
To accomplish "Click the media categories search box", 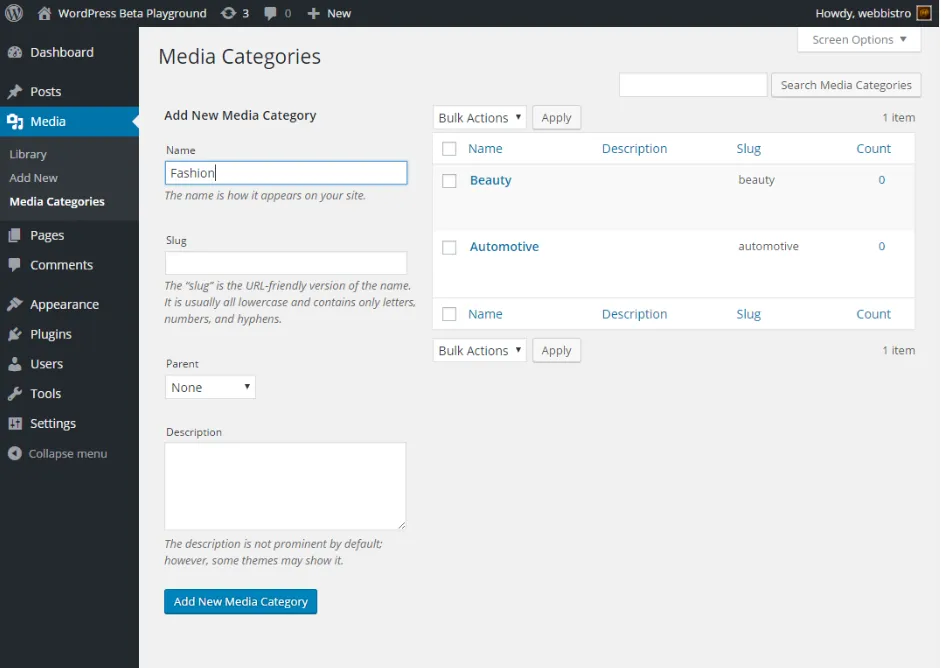I will [693, 85].
